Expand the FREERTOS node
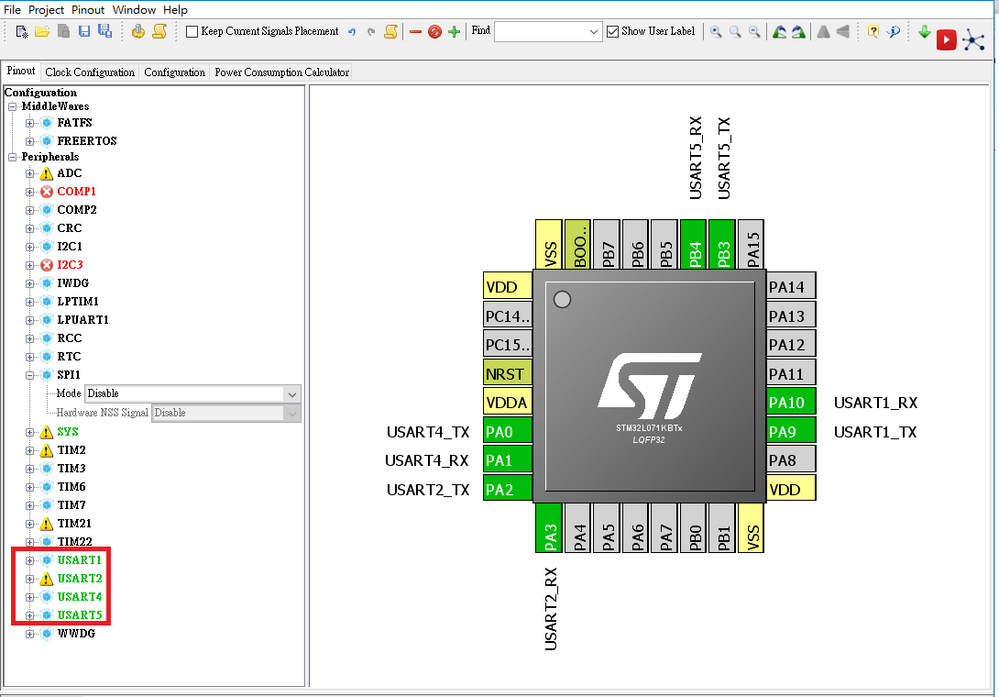Screen dimensions: 999x697 pos(29,141)
